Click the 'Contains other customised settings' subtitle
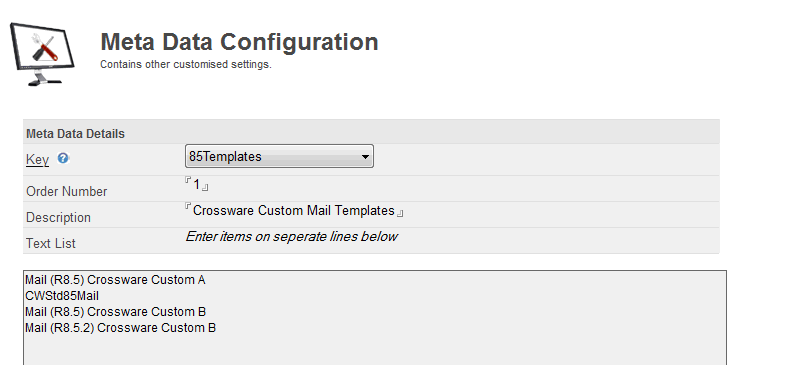Screen dimensions: 808x365 pos(186,64)
